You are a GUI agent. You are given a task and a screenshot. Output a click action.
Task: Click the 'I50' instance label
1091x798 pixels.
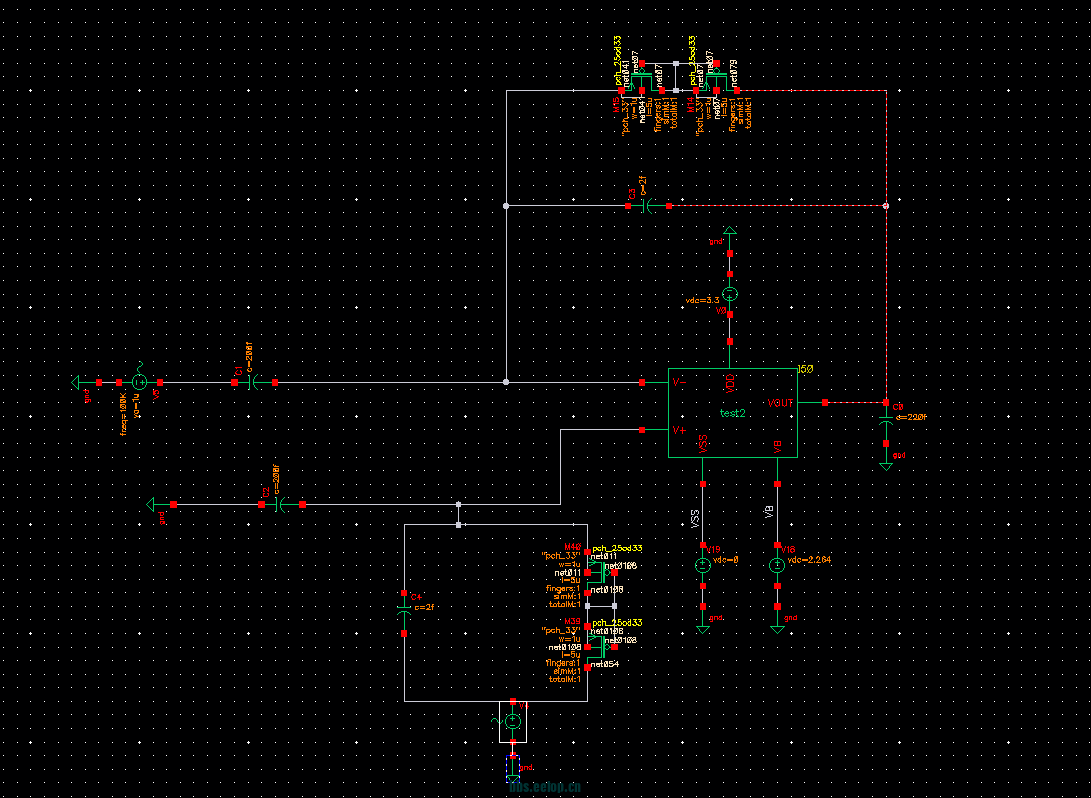(x=806, y=368)
